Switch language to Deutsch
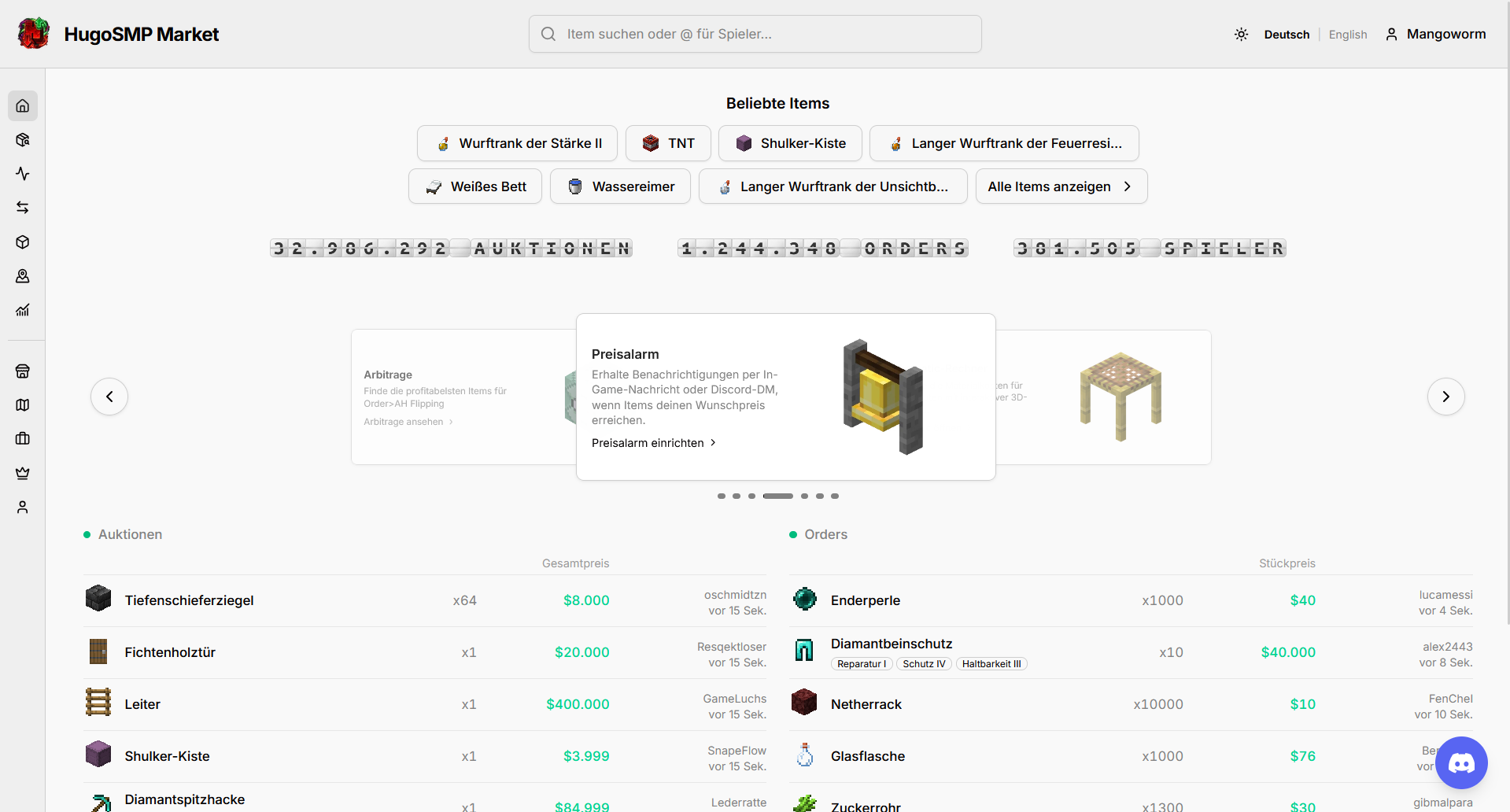The width and height of the screenshot is (1510, 812). coord(1287,35)
